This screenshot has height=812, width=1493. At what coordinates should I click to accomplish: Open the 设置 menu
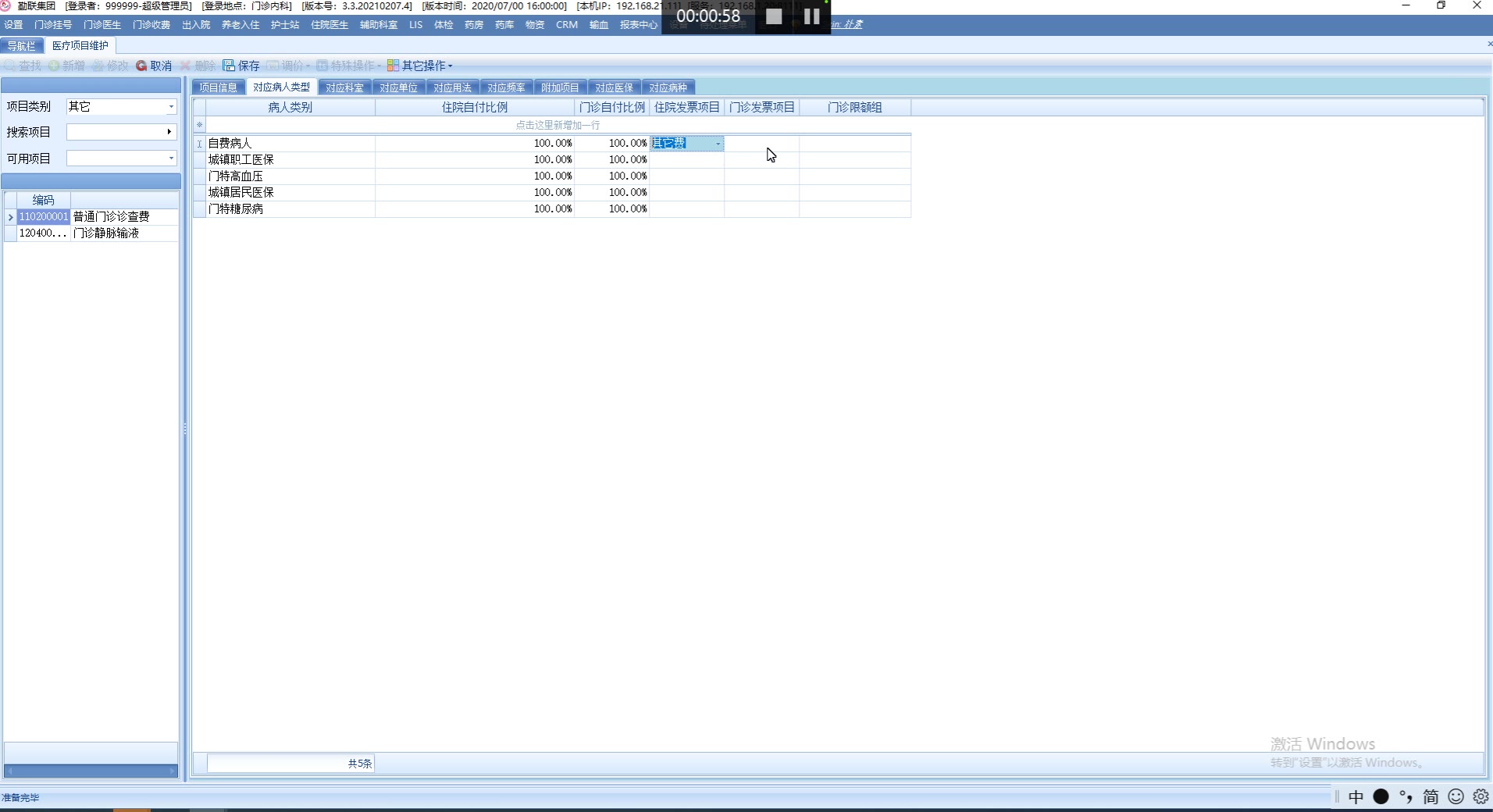14,25
